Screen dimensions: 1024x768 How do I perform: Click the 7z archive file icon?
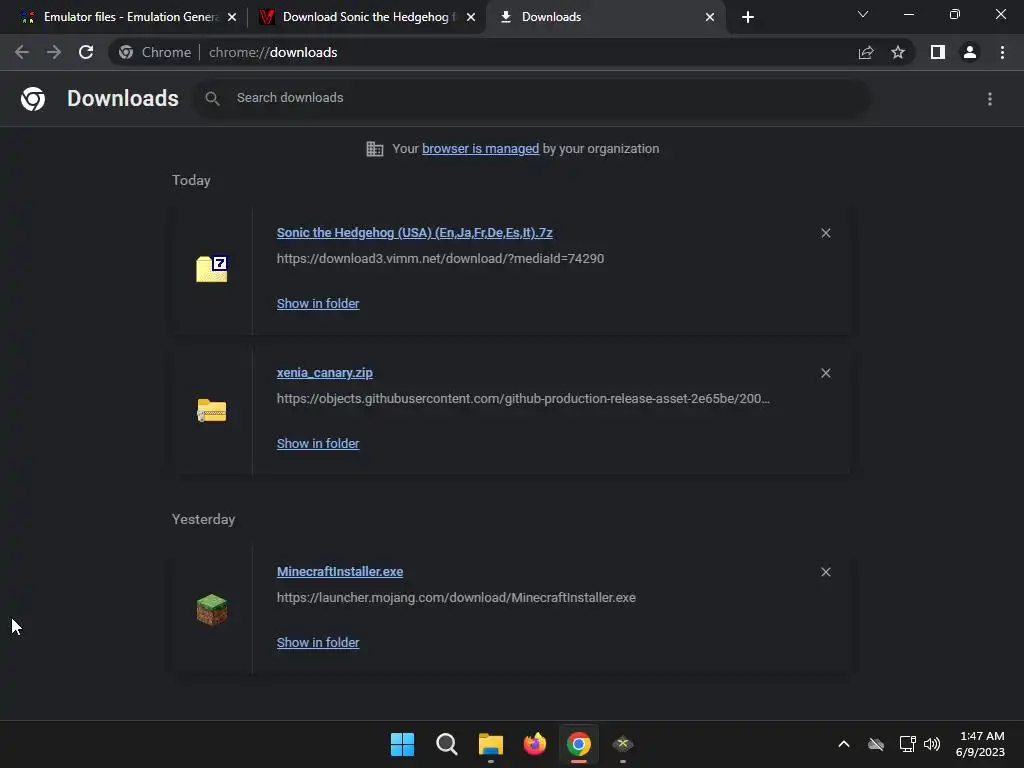click(212, 269)
